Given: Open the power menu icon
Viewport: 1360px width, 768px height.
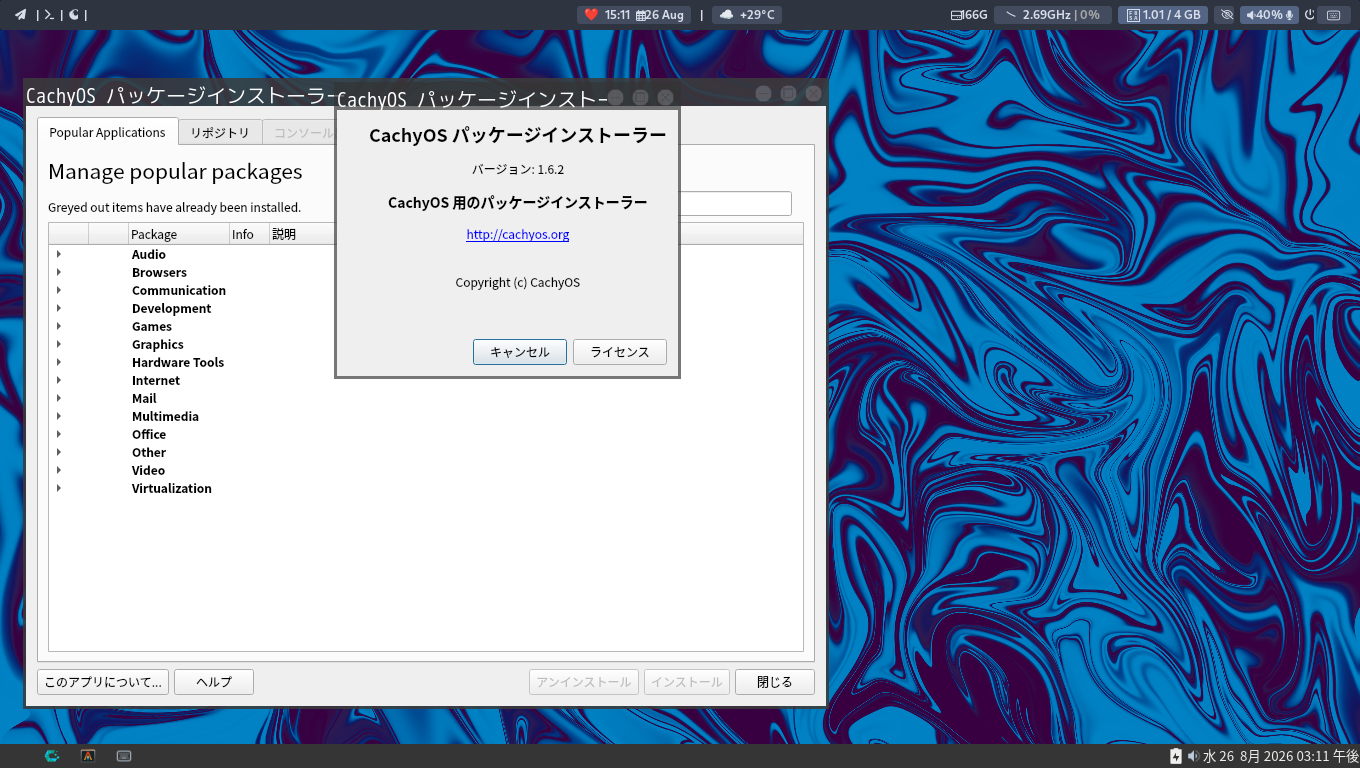Looking at the screenshot, I should click(1310, 15).
